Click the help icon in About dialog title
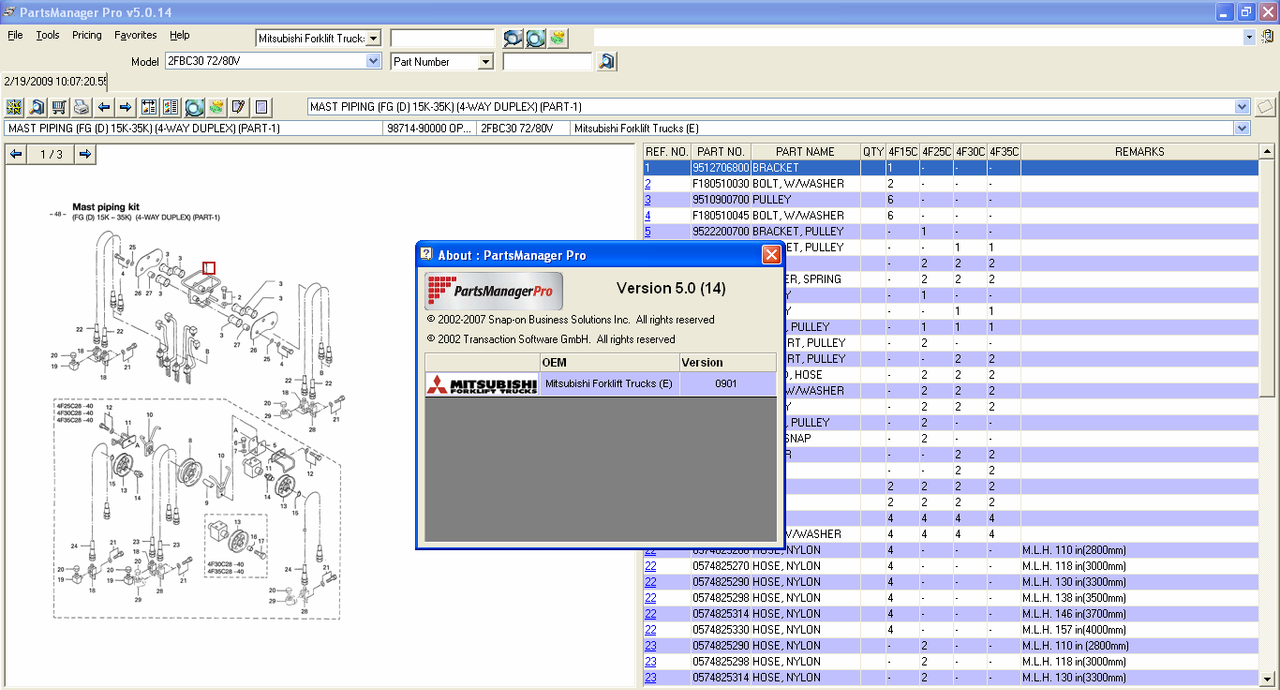 tap(426, 254)
